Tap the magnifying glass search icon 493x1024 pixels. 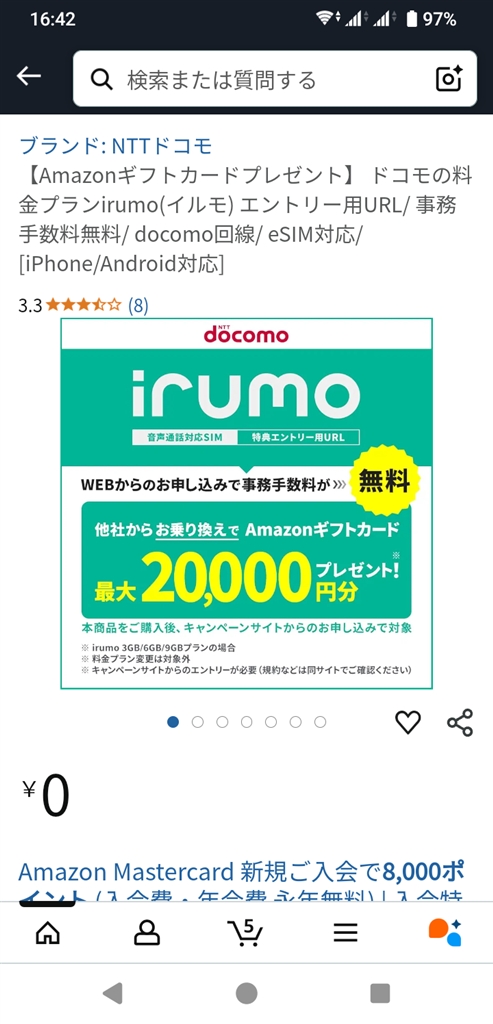102,80
